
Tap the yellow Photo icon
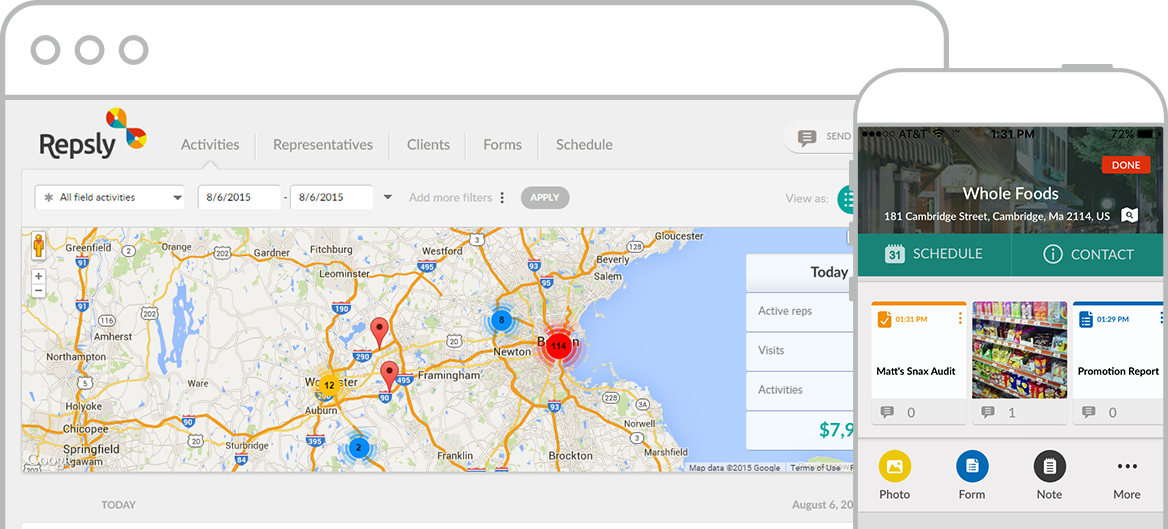(x=895, y=466)
